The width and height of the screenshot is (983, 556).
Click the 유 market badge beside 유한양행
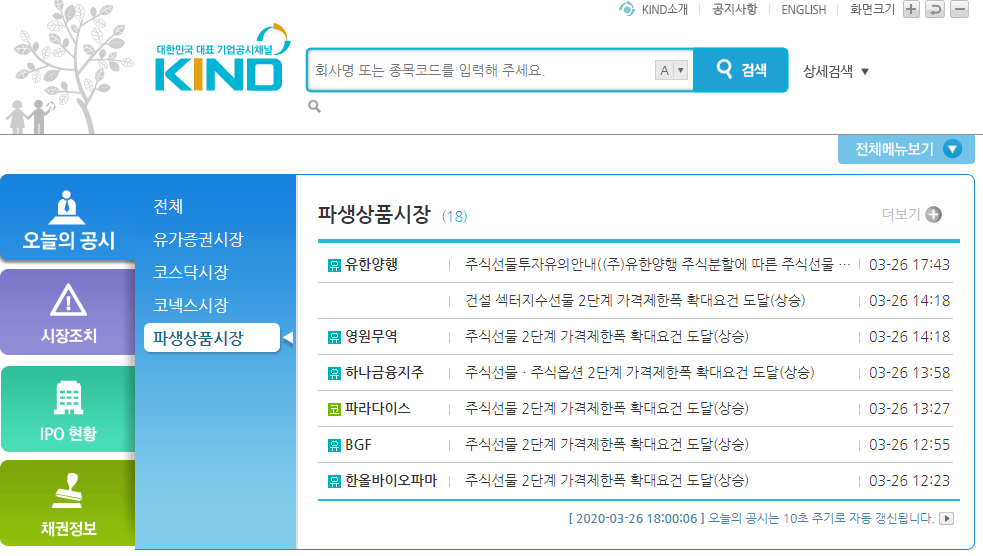334,265
